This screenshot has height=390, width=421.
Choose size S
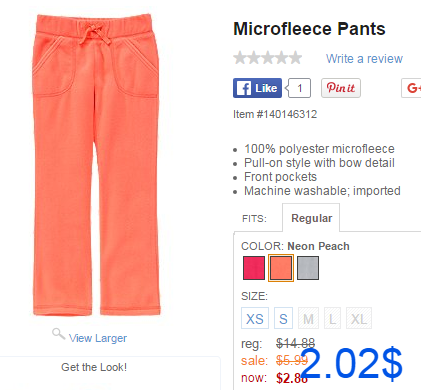coord(283,318)
